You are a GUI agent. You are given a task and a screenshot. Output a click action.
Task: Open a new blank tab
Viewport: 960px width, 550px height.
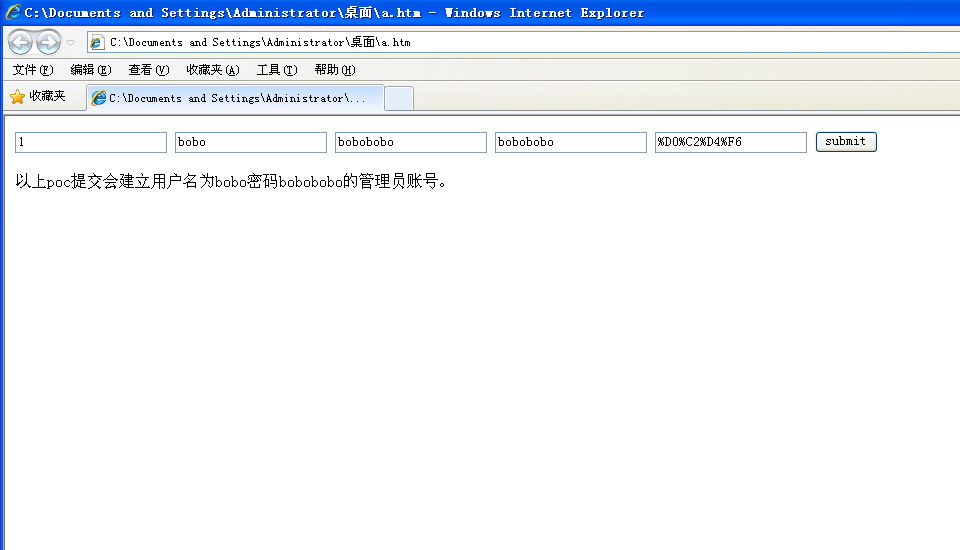coord(399,99)
